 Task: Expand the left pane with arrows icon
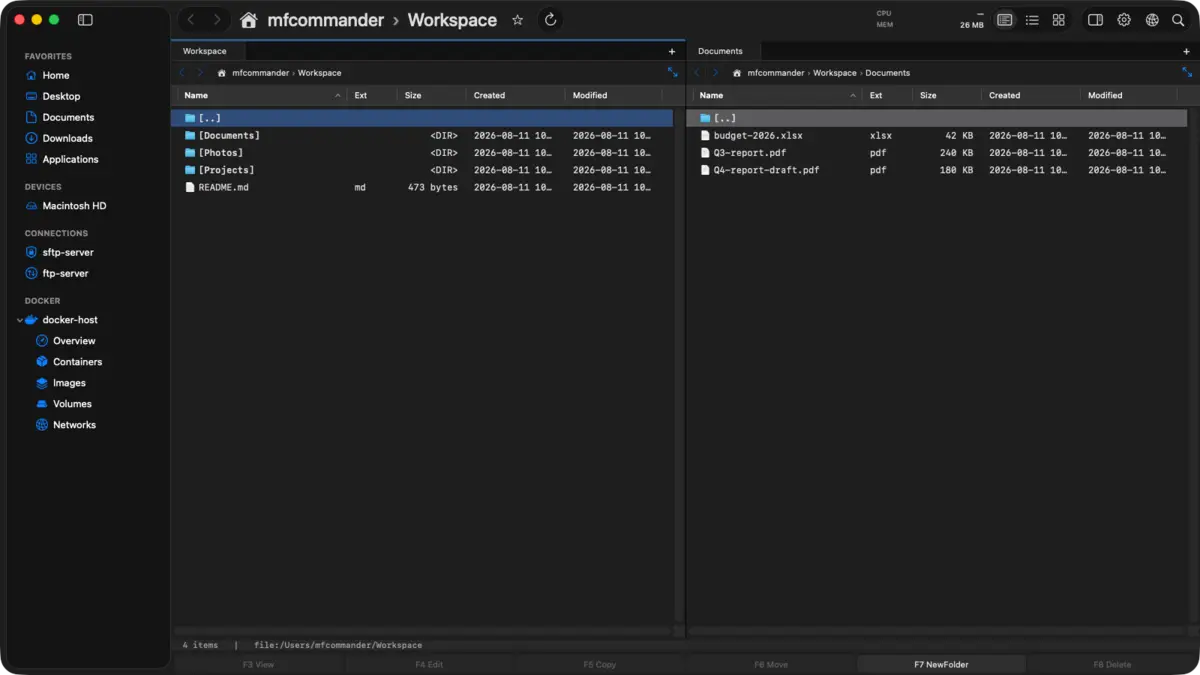[x=672, y=72]
